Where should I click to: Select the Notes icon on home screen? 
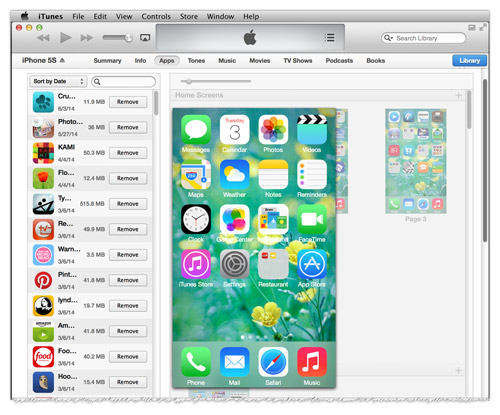pyautogui.click(x=273, y=174)
